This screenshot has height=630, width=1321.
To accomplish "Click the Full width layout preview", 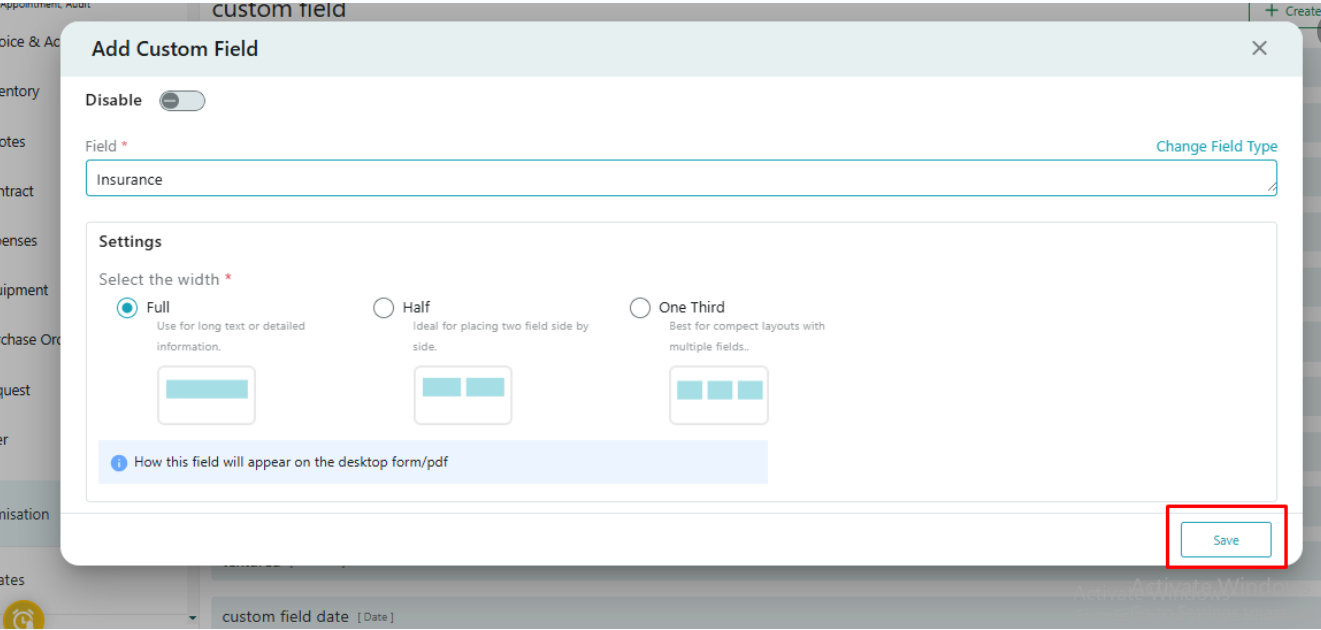I will point(206,394).
